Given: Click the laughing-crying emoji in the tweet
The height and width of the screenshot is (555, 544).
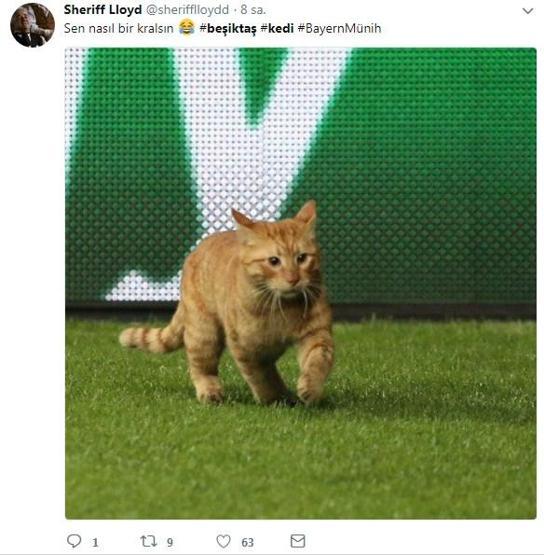Looking at the screenshot, I should (187, 28).
